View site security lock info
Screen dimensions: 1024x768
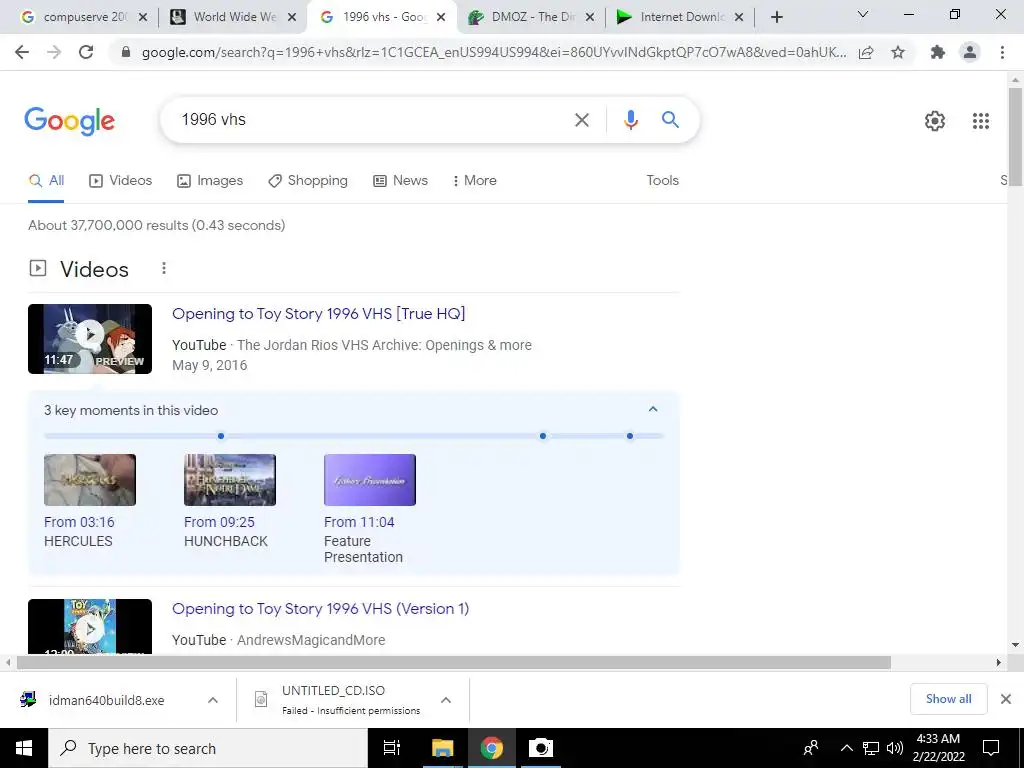click(126, 52)
